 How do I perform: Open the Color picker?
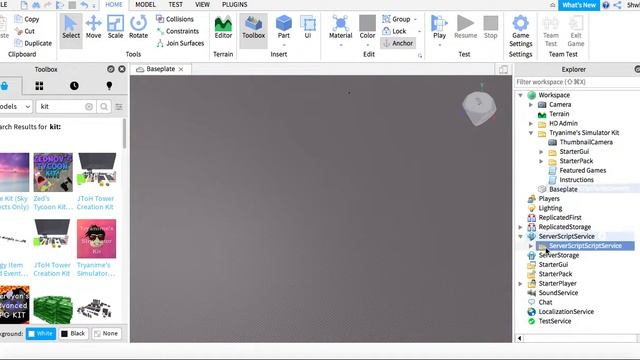coord(367,27)
